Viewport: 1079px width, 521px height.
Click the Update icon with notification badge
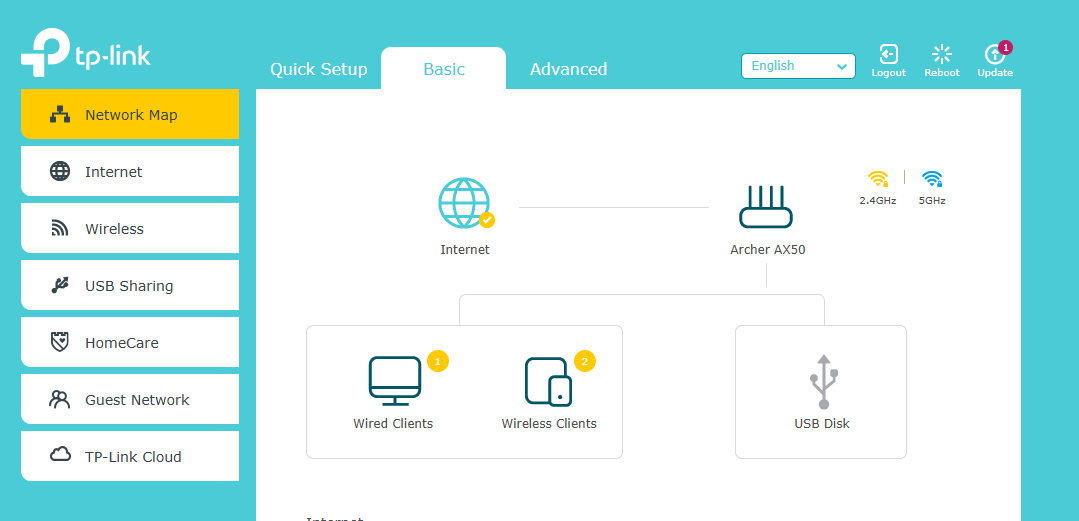point(994,56)
